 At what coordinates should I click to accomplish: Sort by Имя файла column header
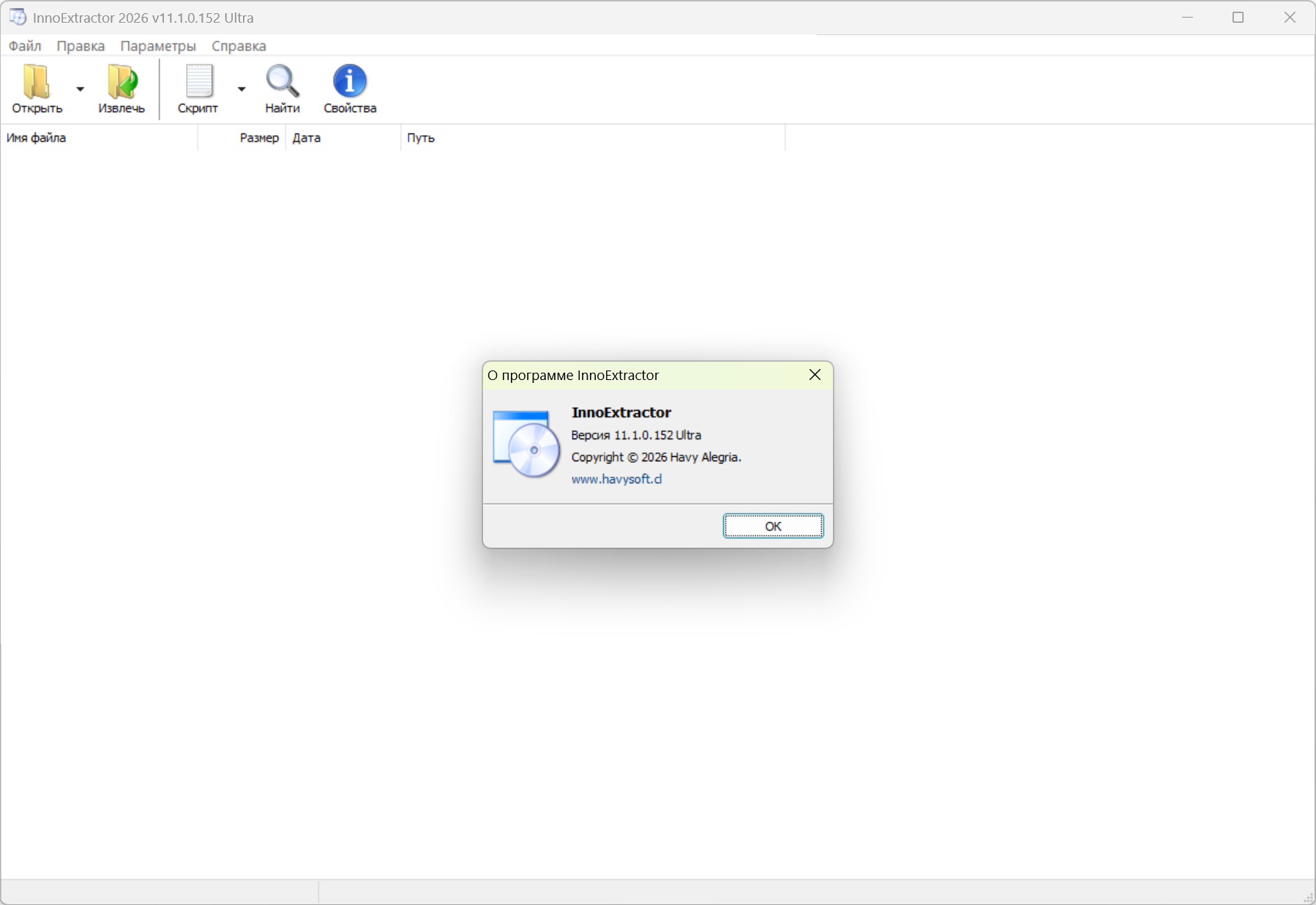[x=99, y=138]
